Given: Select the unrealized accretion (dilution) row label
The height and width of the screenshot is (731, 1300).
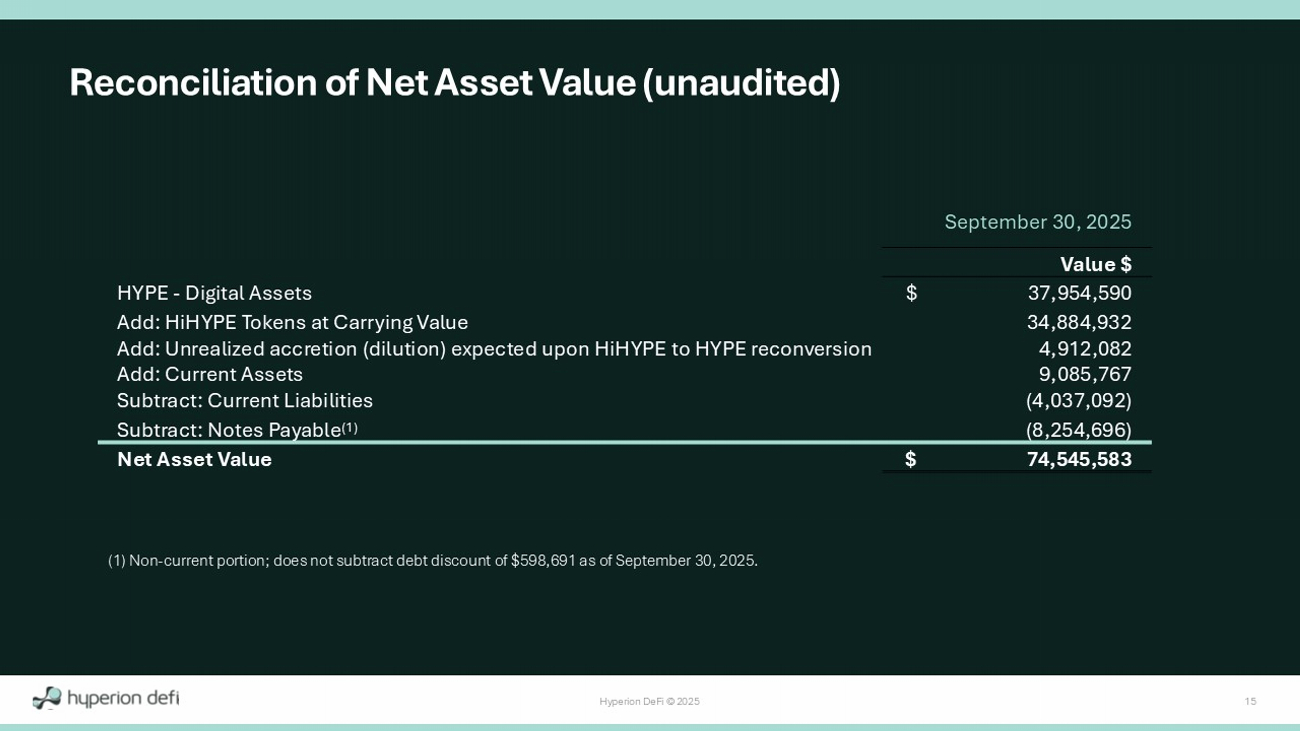Looking at the screenshot, I should point(494,349).
